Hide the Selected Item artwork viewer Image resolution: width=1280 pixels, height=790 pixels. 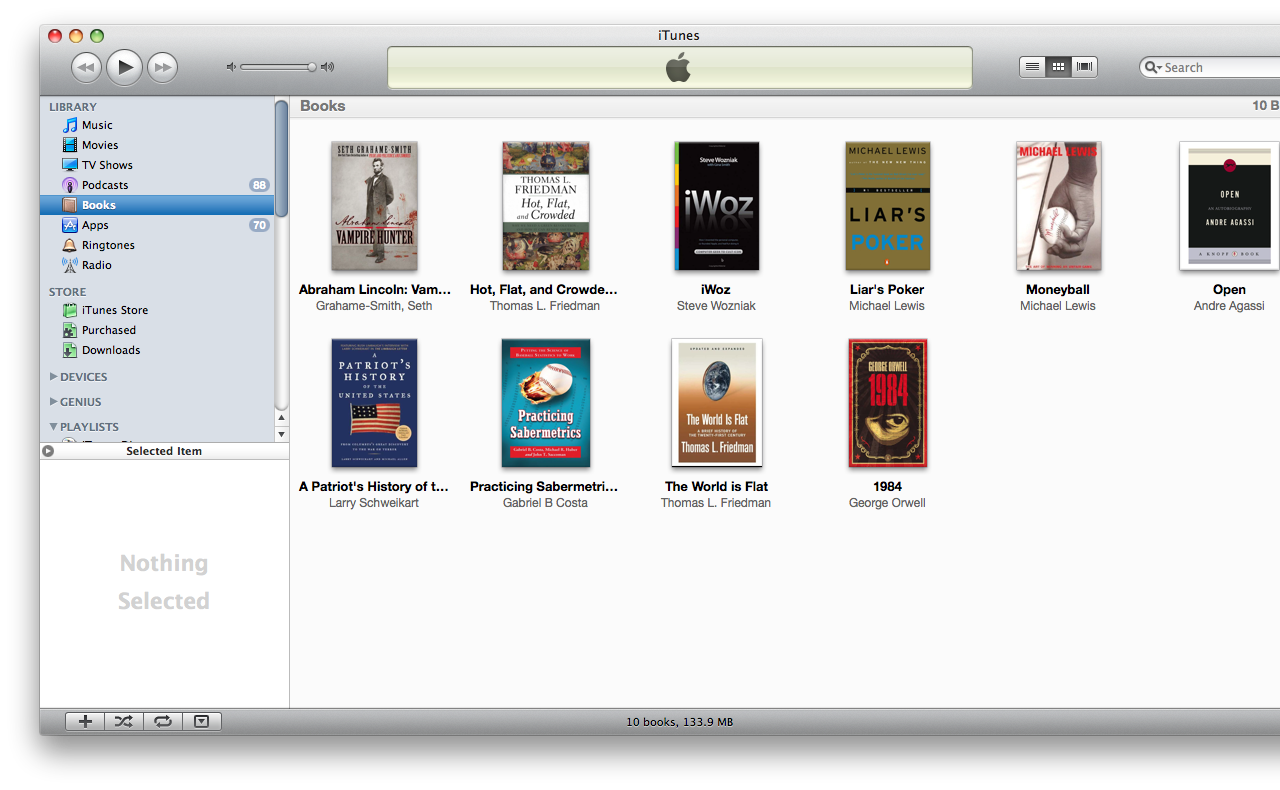[202, 721]
